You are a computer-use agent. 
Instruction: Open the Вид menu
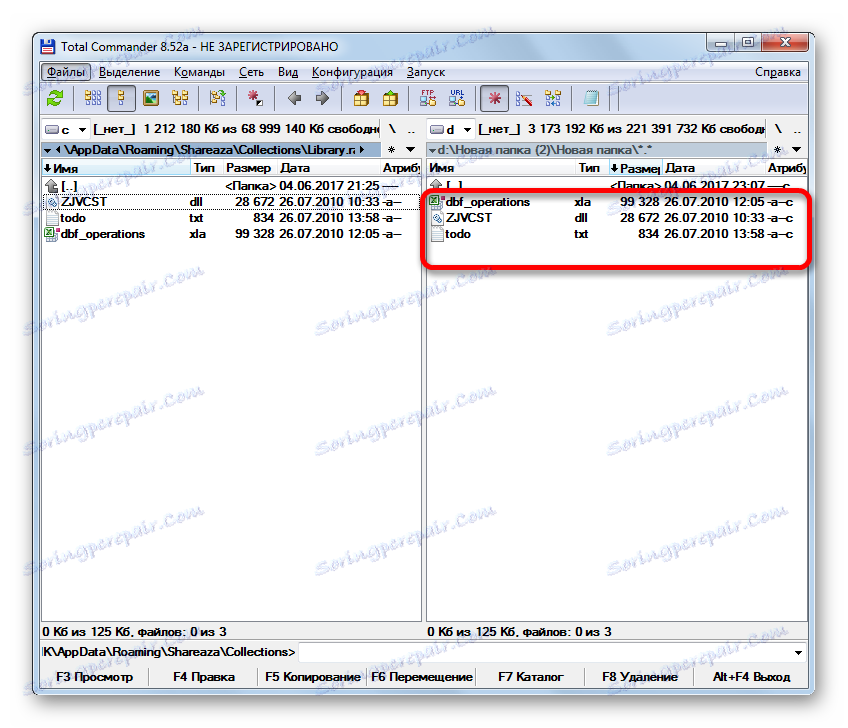click(x=288, y=72)
